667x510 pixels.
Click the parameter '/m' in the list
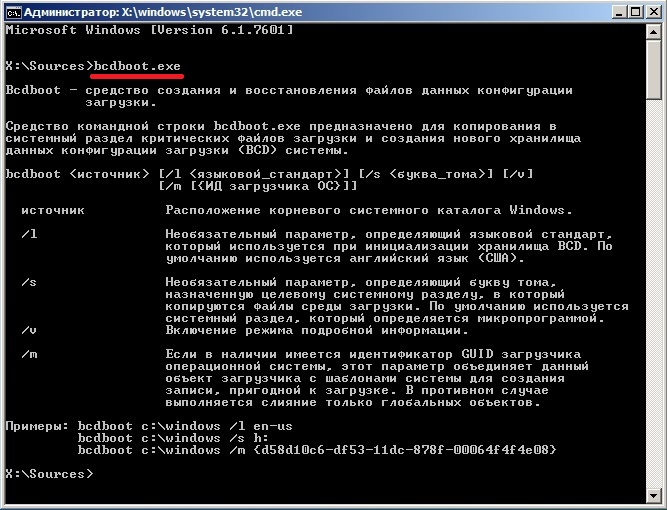29,354
